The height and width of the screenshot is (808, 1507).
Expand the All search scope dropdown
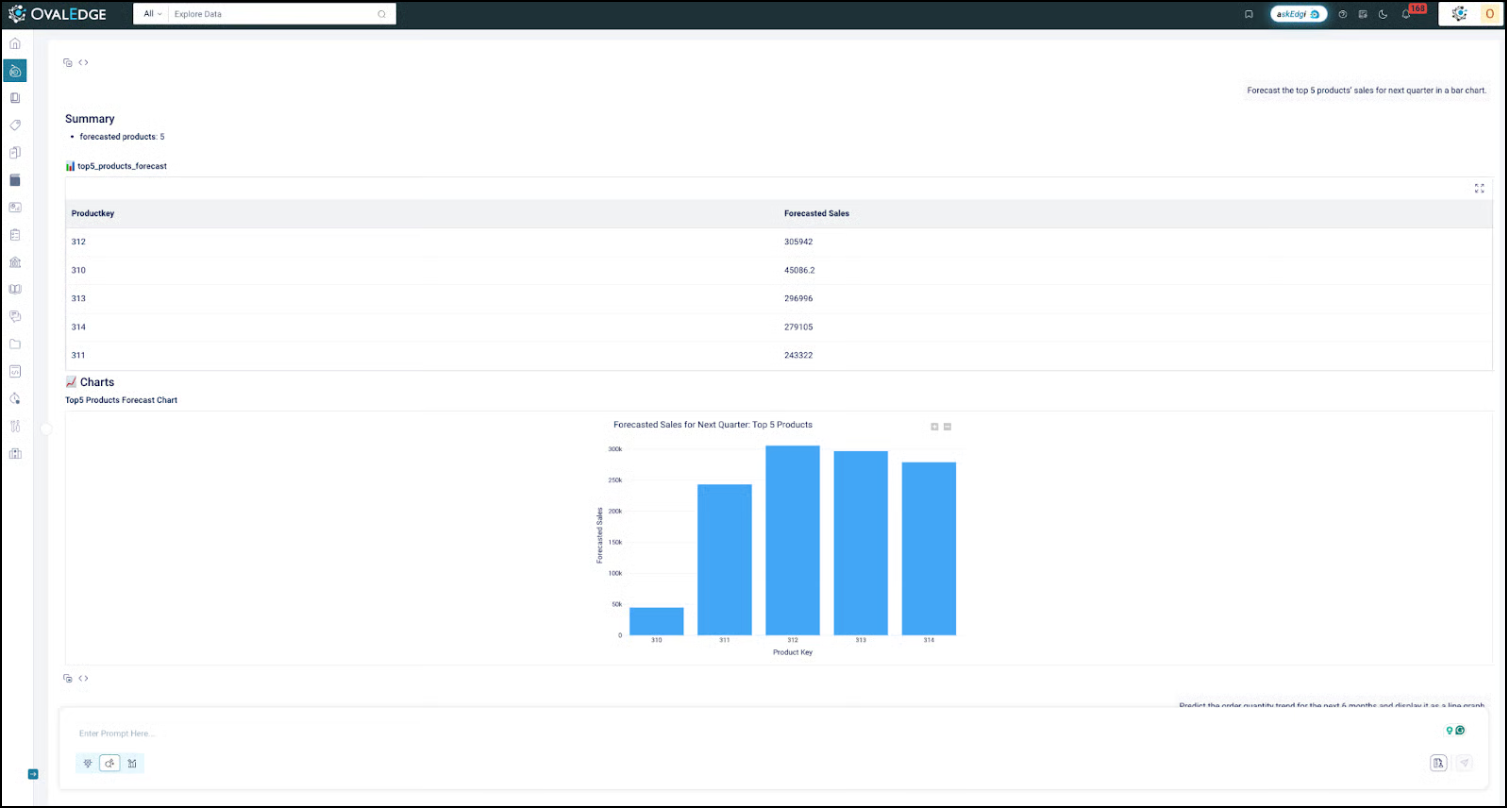[152, 14]
